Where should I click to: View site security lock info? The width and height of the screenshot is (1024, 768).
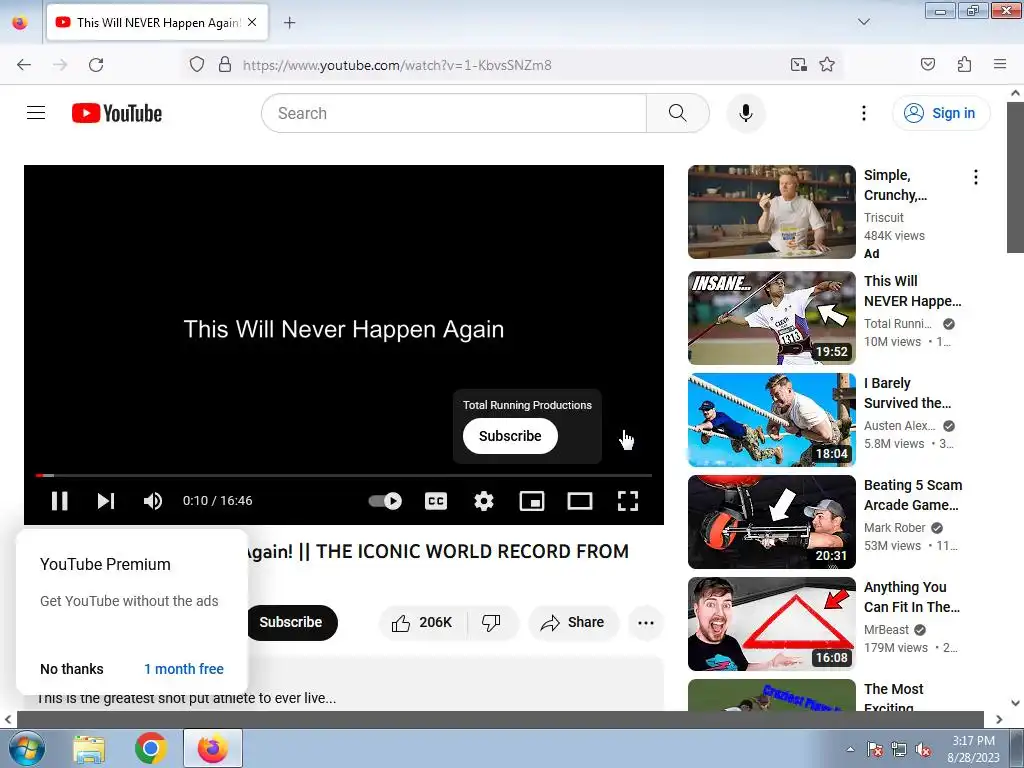click(225, 65)
